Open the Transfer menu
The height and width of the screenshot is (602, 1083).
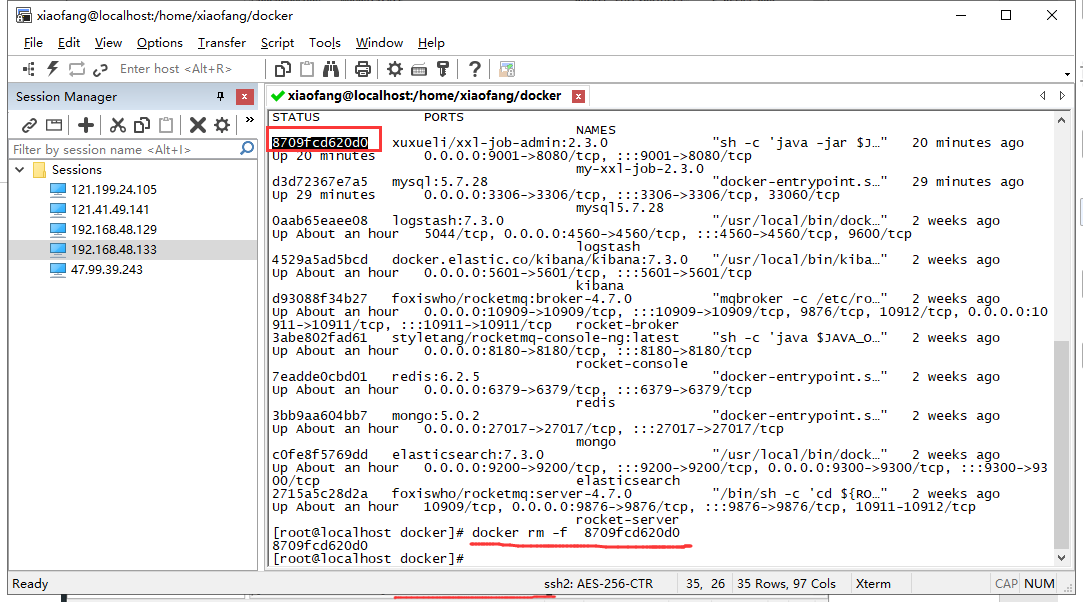220,43
